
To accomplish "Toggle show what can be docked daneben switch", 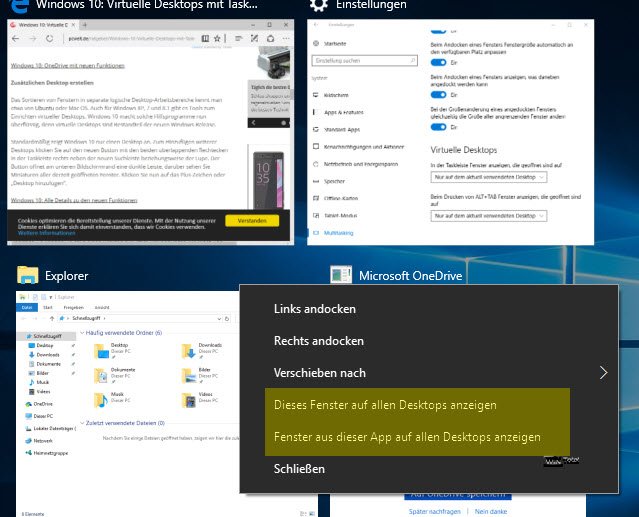I will [x=438, y=95].
